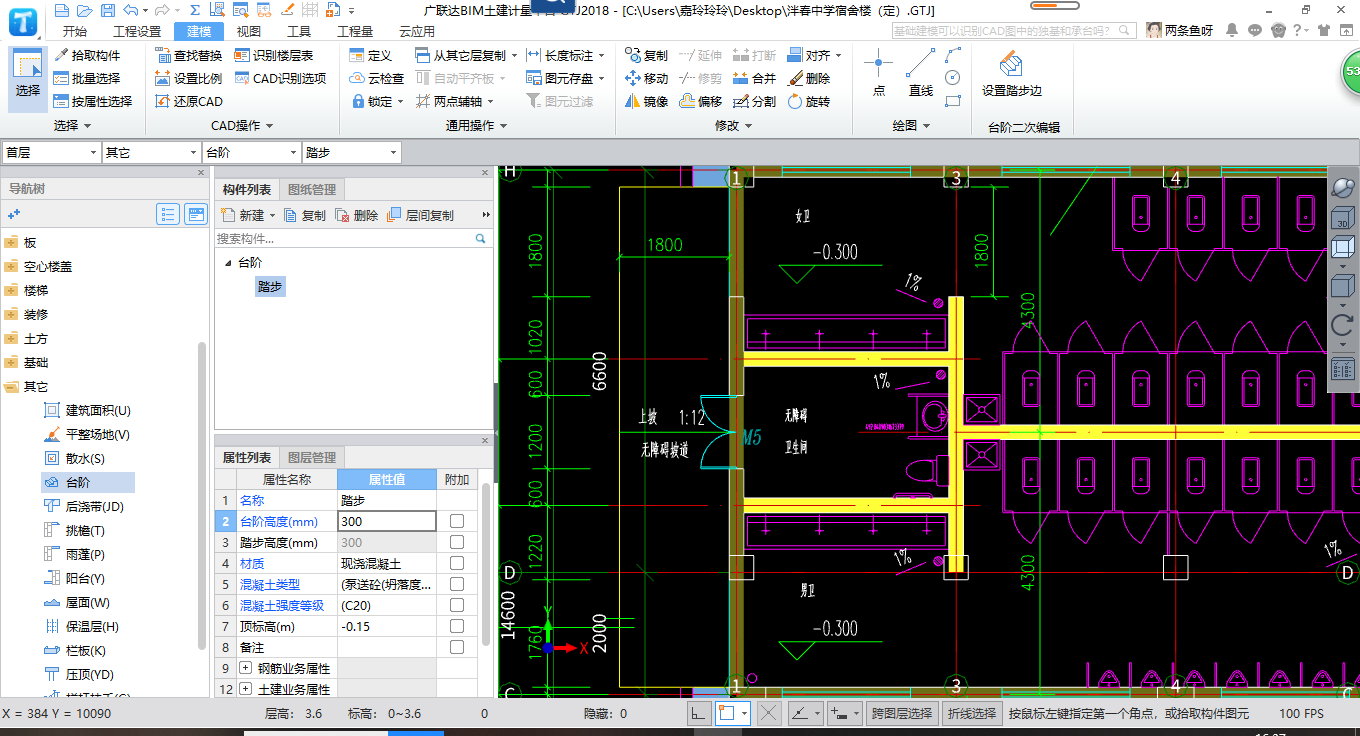
Task: Click the 选择 select tool button
Action: tap(28, 78)
